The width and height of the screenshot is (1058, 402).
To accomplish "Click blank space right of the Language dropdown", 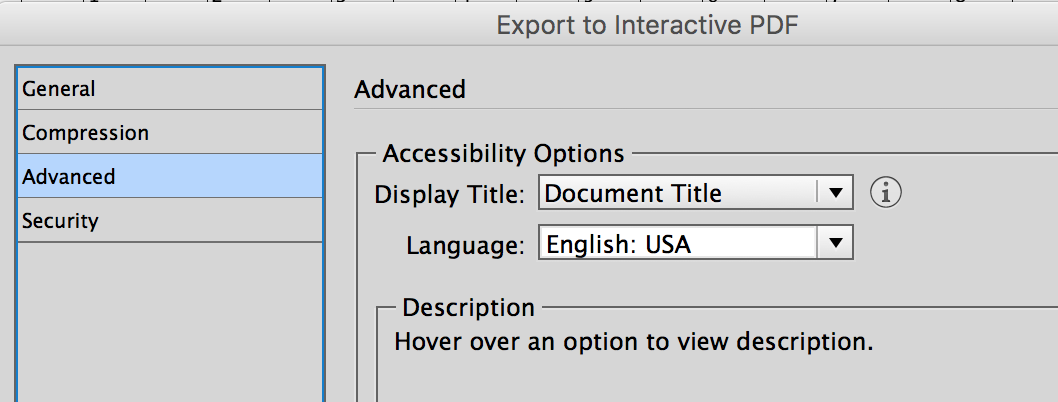I will (x=950, y=244).
